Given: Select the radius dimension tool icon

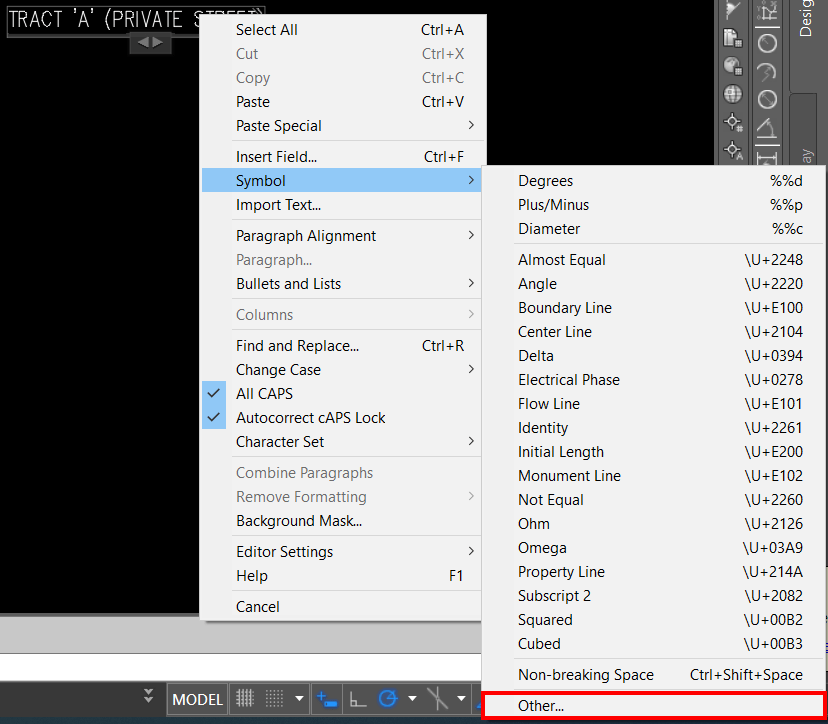Looking at the screenshot, I should coord(767,43).
